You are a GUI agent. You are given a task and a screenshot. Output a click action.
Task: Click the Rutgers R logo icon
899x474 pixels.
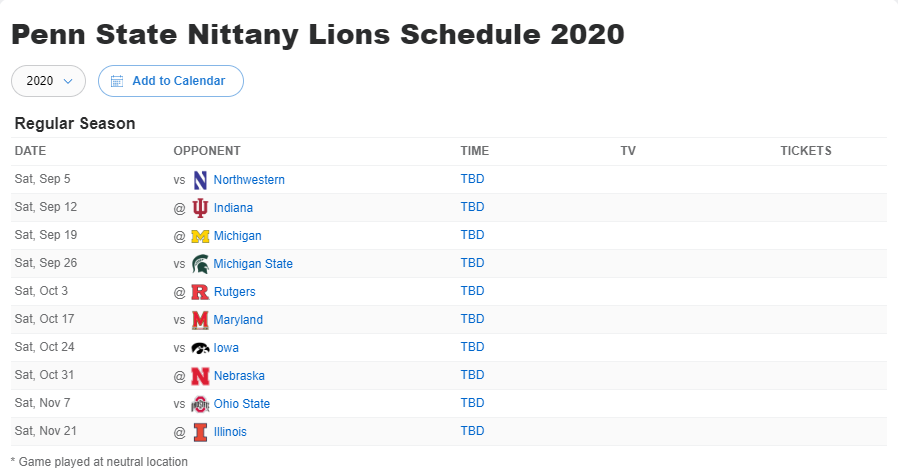200,292
